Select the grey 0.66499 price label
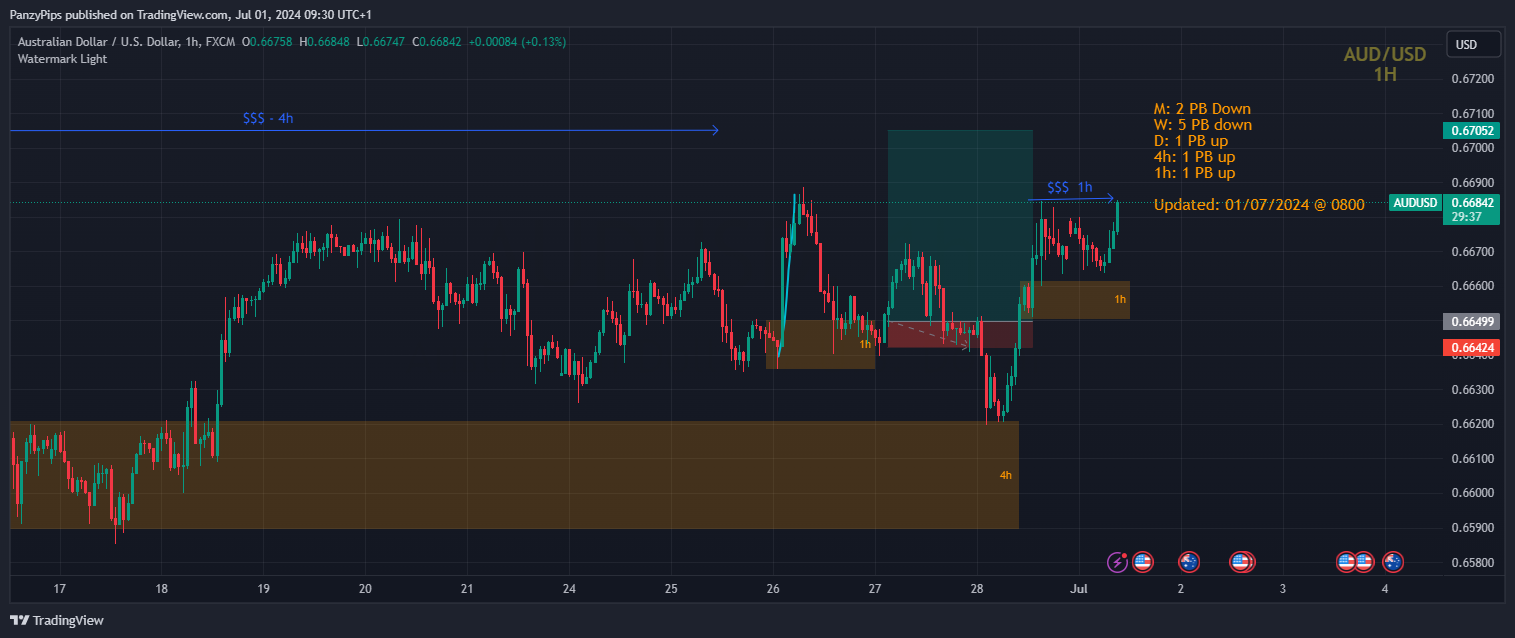Viewport: 1515px width, 638px height. pyautogui.click(x=1470, y=321)
